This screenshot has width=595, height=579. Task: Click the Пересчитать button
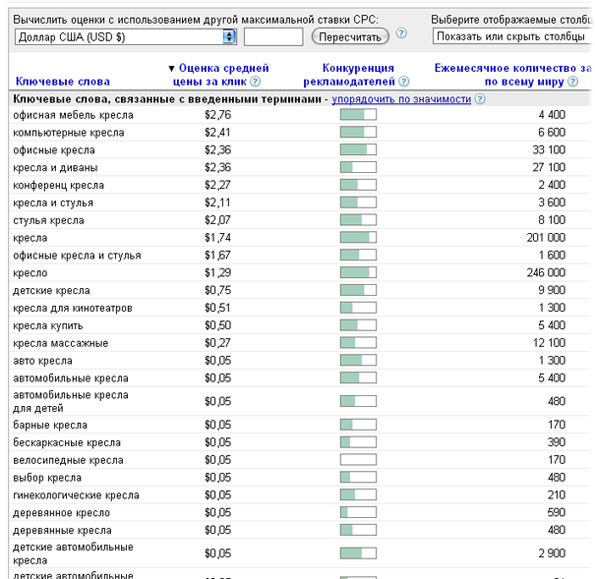pos(350,37)
